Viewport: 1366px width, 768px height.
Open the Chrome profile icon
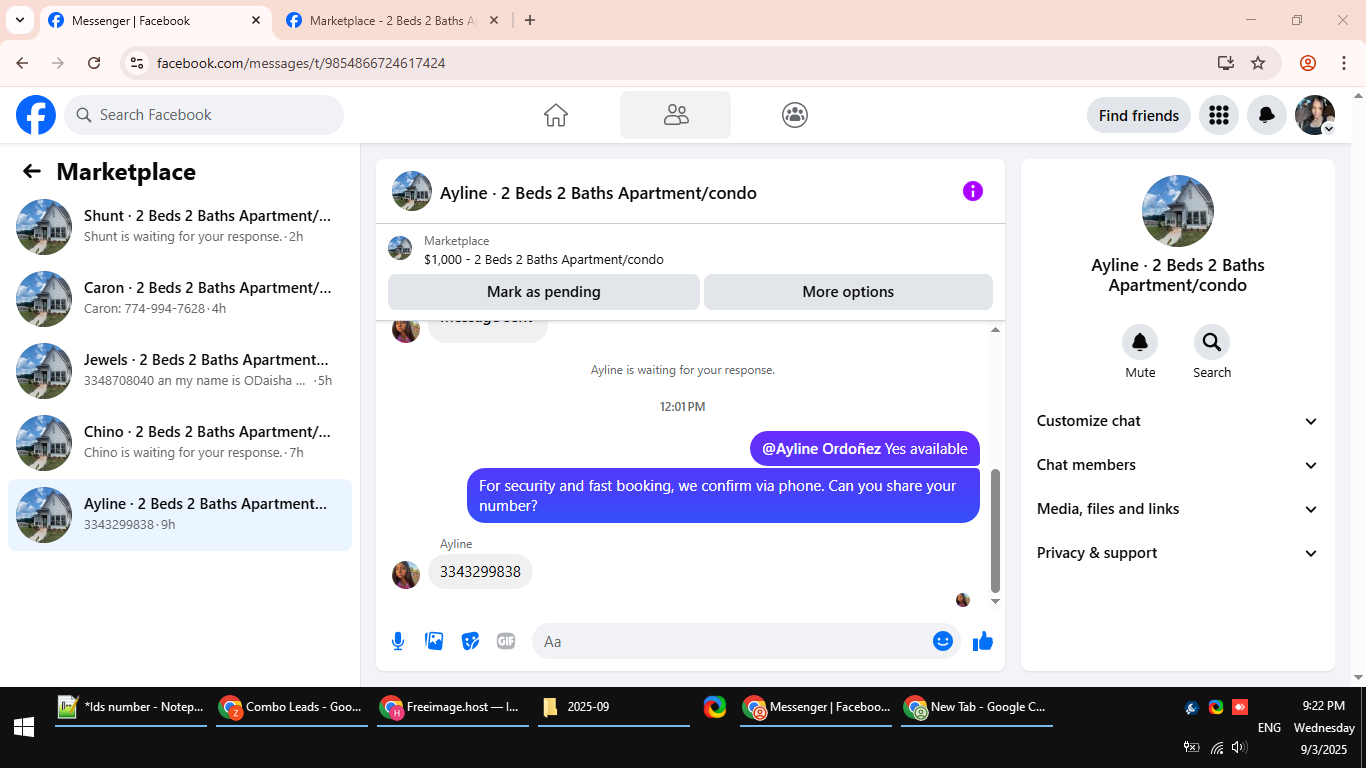point(1308,63)
